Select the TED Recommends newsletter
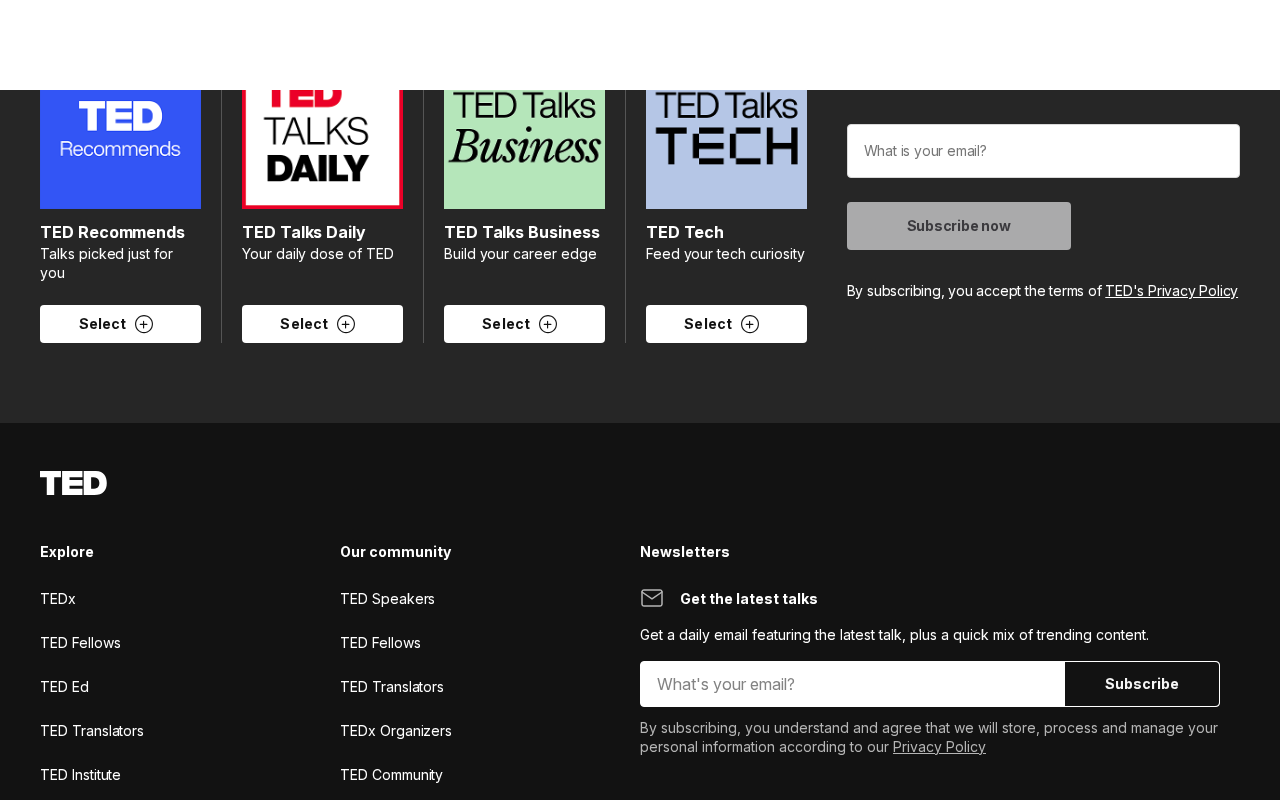The image size is (1280, 800). point(120,324)
